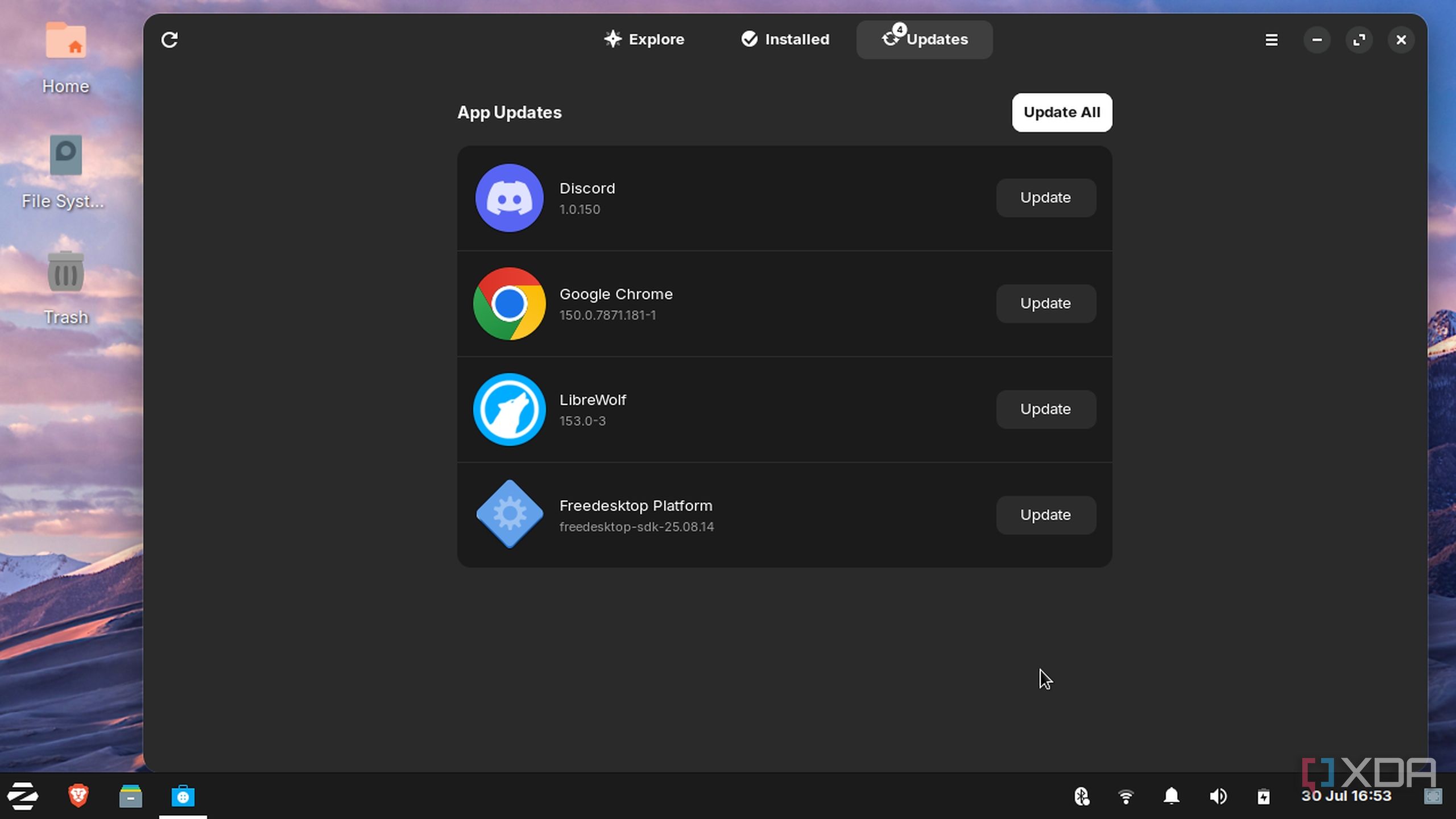Open the Bluetooth tray icon
Image resolution: width=1456 pixels, height=819 pixels.
[x=1081, y=796]
